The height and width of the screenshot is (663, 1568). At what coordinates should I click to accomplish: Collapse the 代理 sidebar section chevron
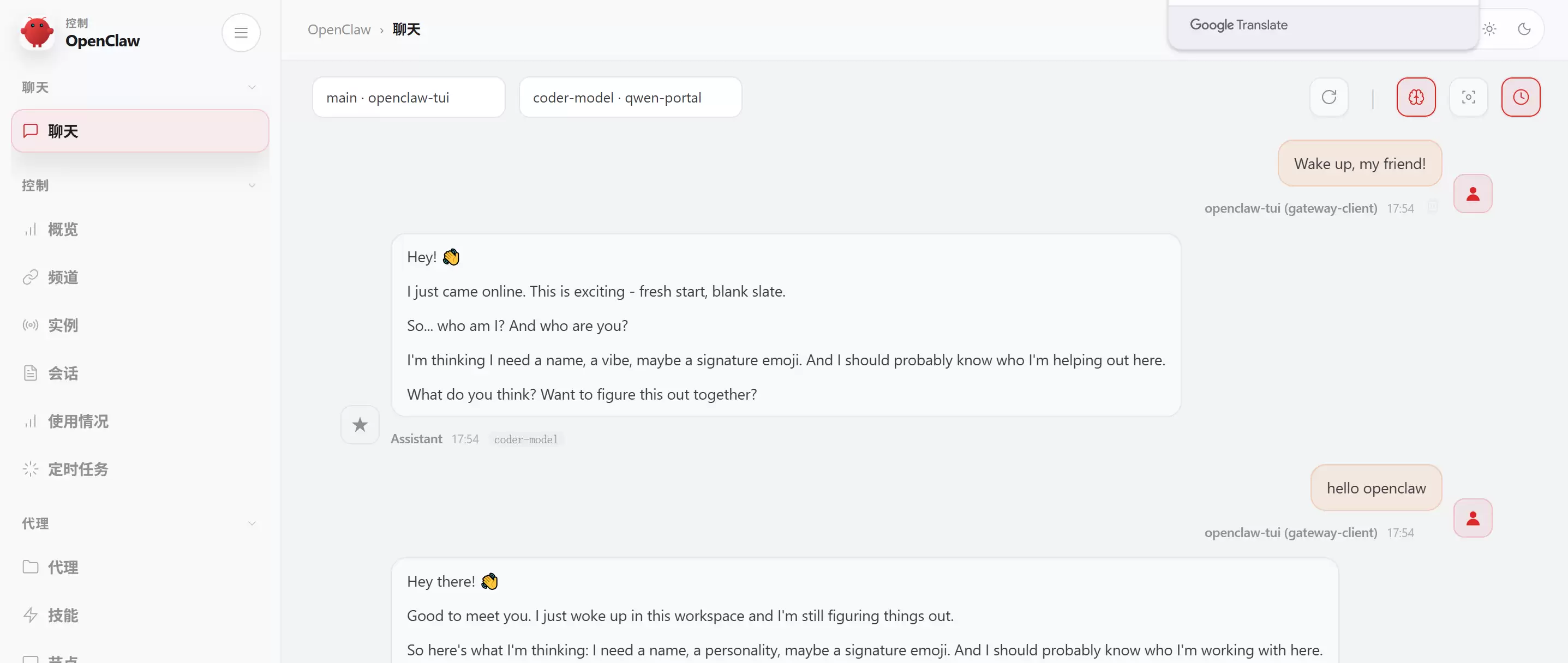click(x=252, y=523)
